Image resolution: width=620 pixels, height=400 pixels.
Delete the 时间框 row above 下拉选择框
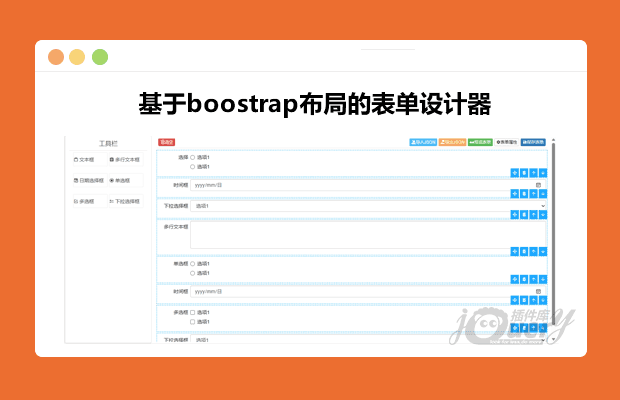[x=524, y=193]
